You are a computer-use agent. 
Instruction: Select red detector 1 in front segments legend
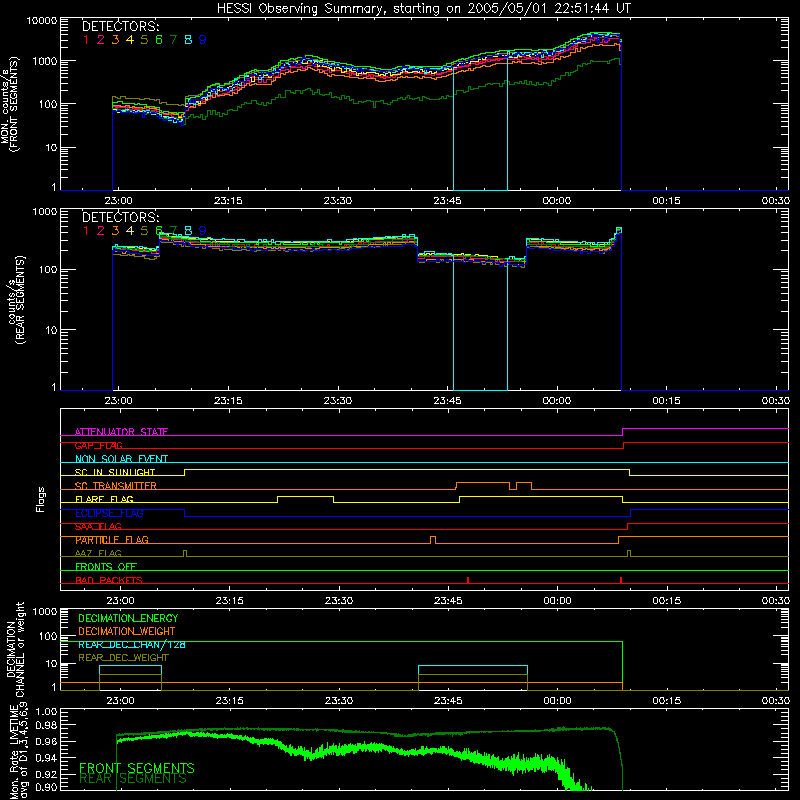(x=86, y=40)
